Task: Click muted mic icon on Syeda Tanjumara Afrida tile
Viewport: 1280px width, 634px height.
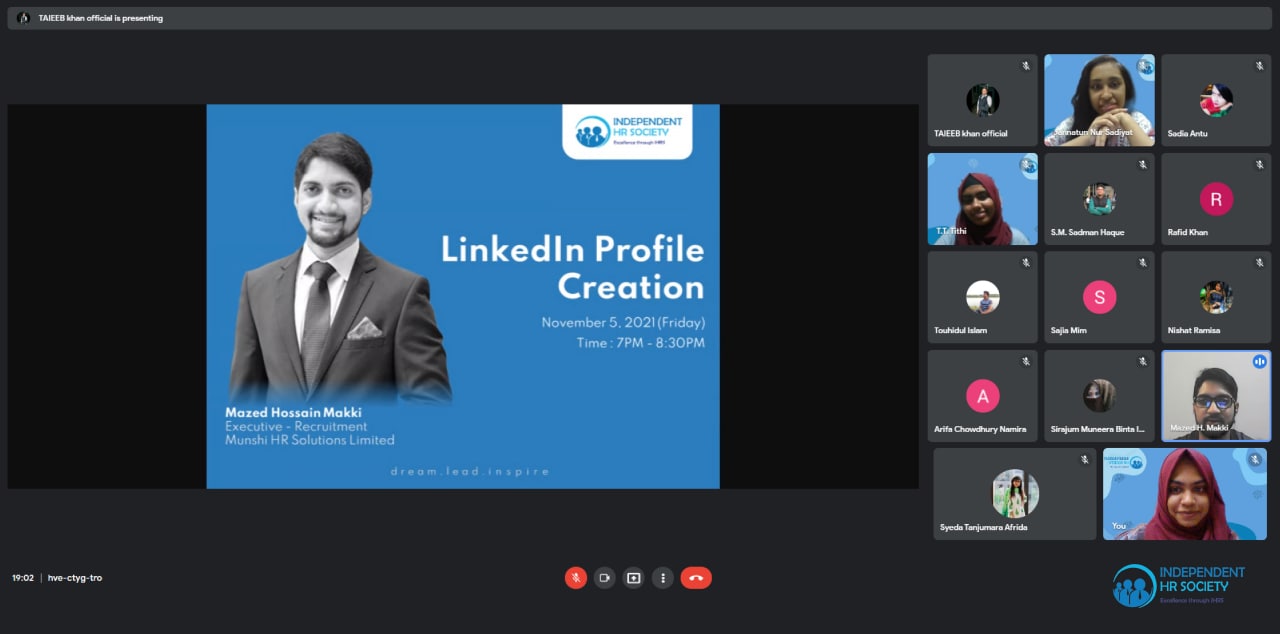Action: click(x=1084, y=460)
